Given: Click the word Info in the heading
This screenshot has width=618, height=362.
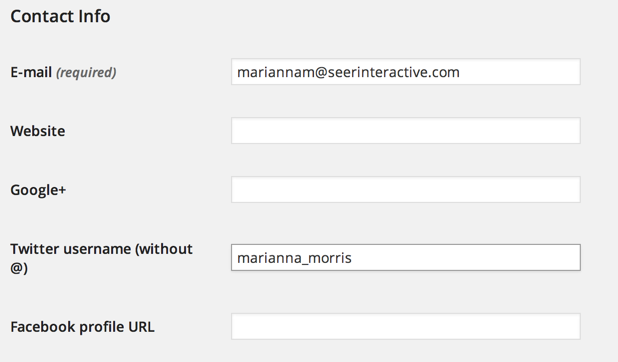Looking at the screenshot, I should (x=94, y=16).
